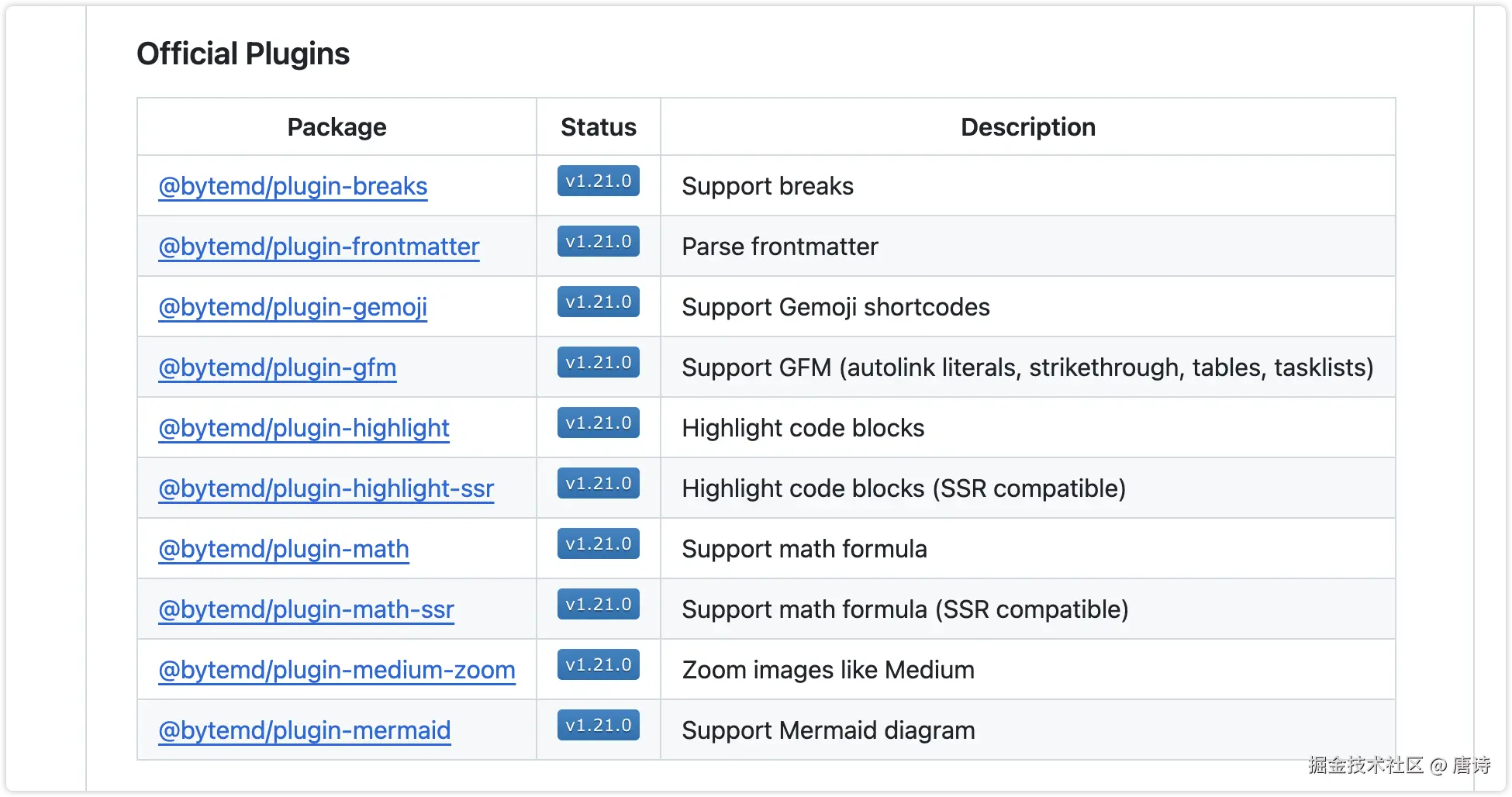Open the @bytemd/plugin-gfm package page
This screenshot has height=797, width=1512.
[x=277, y=367]
